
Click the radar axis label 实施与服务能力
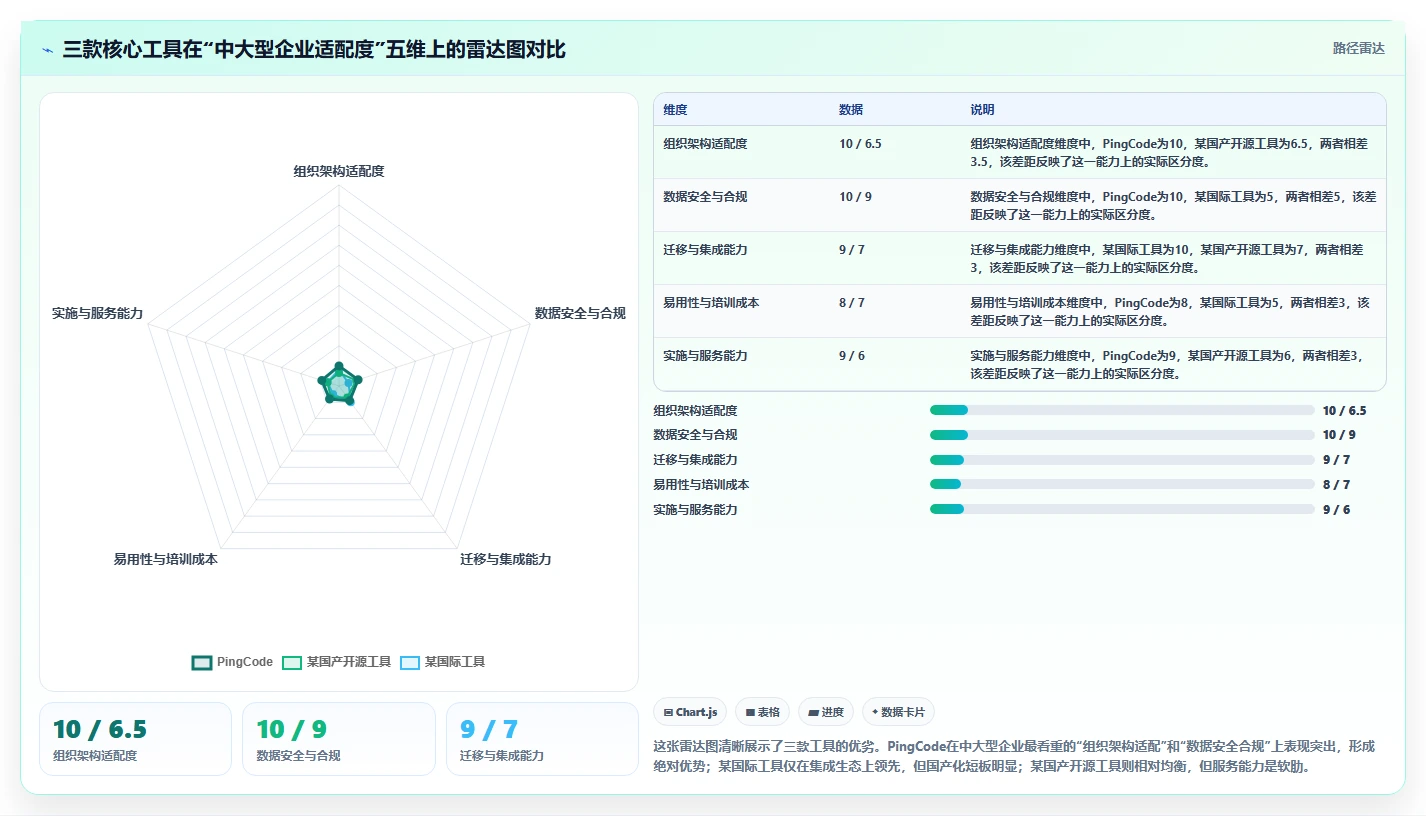coord(97,313)
